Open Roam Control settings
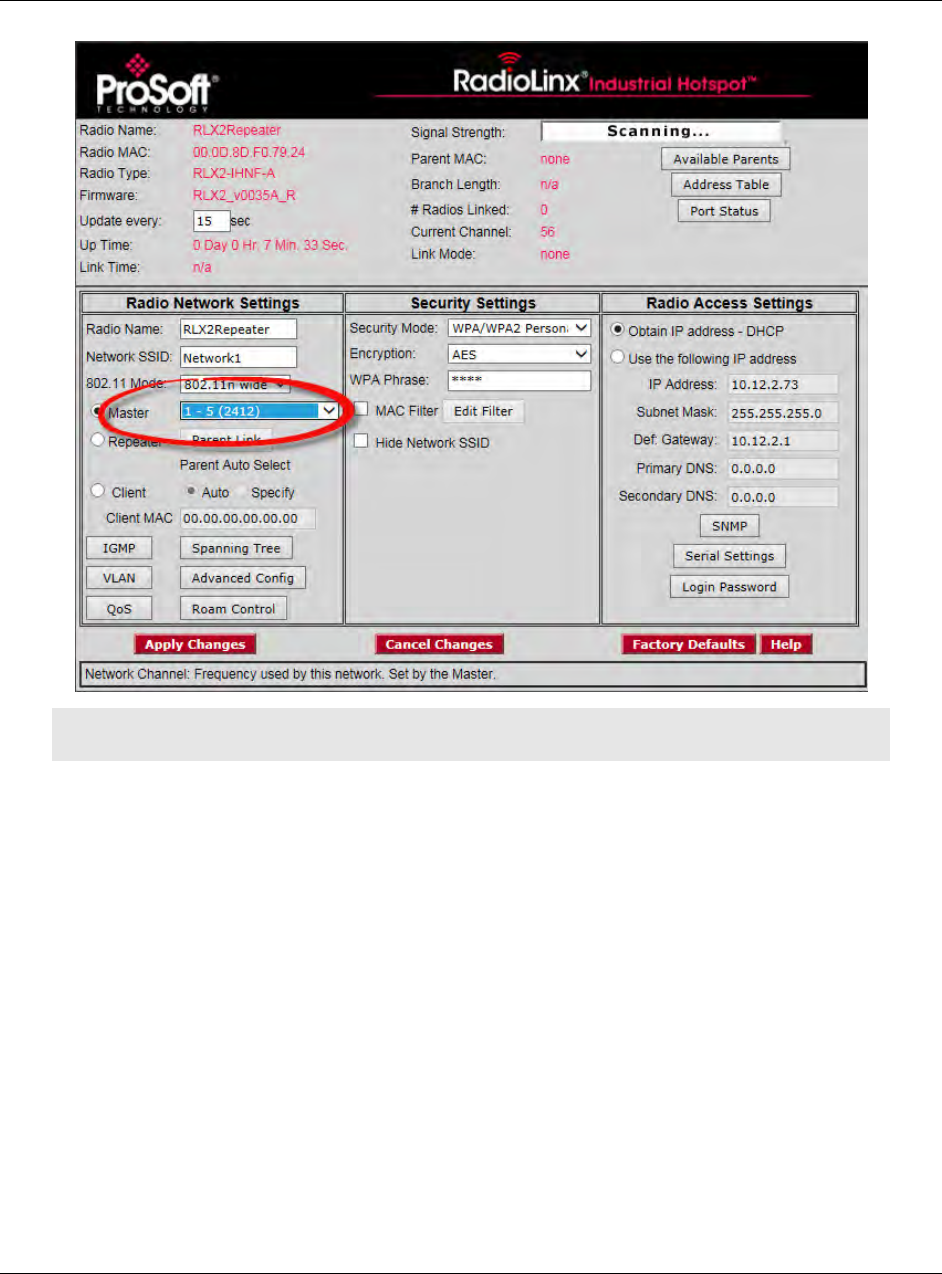The height and width of the screenshot is (1274, 942). point(233,608)
